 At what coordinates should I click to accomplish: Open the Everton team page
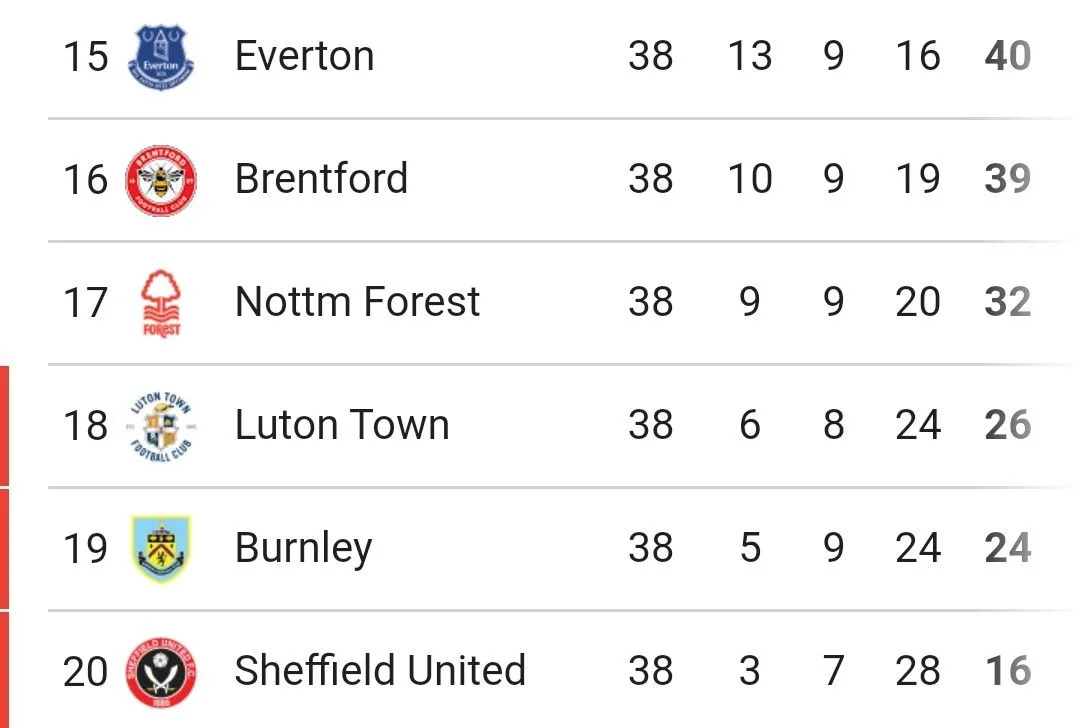click(x=304, y=56)
